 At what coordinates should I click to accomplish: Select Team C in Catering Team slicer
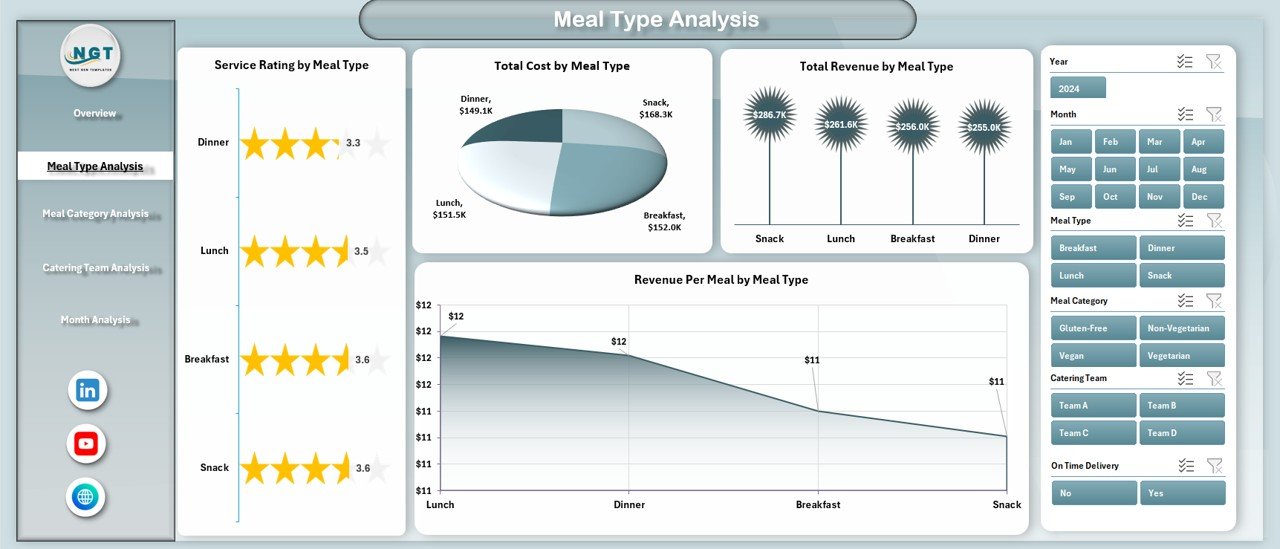pos(1093,433)
